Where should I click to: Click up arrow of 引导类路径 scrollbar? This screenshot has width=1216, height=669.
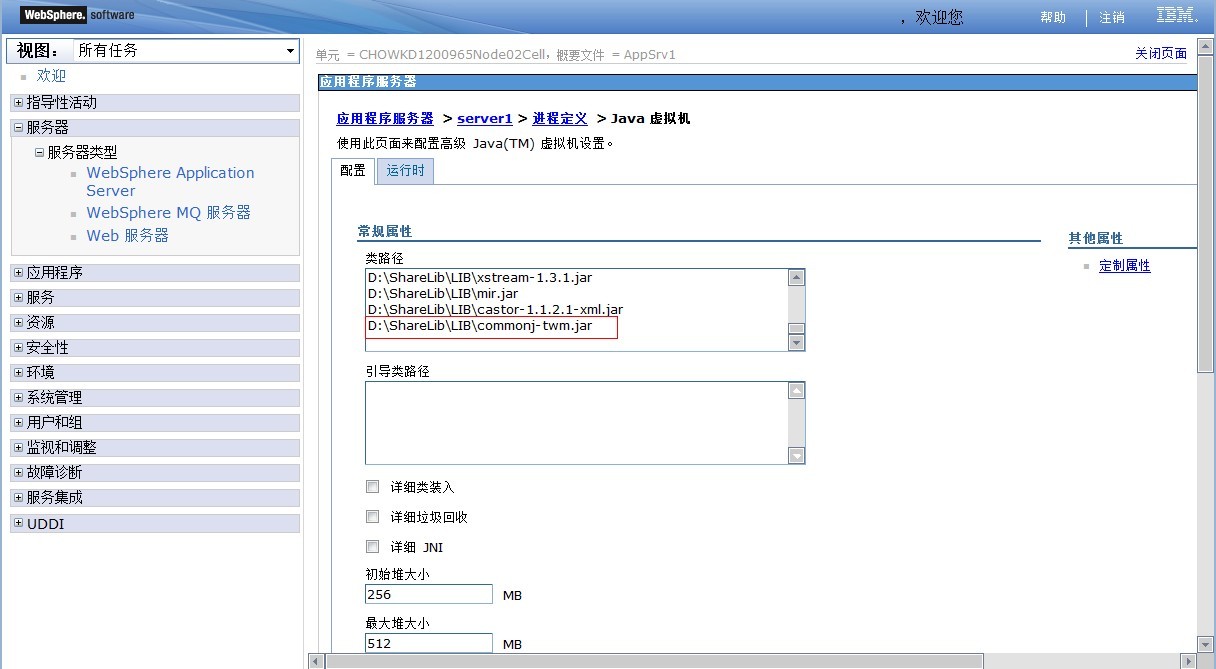point(796,391)
